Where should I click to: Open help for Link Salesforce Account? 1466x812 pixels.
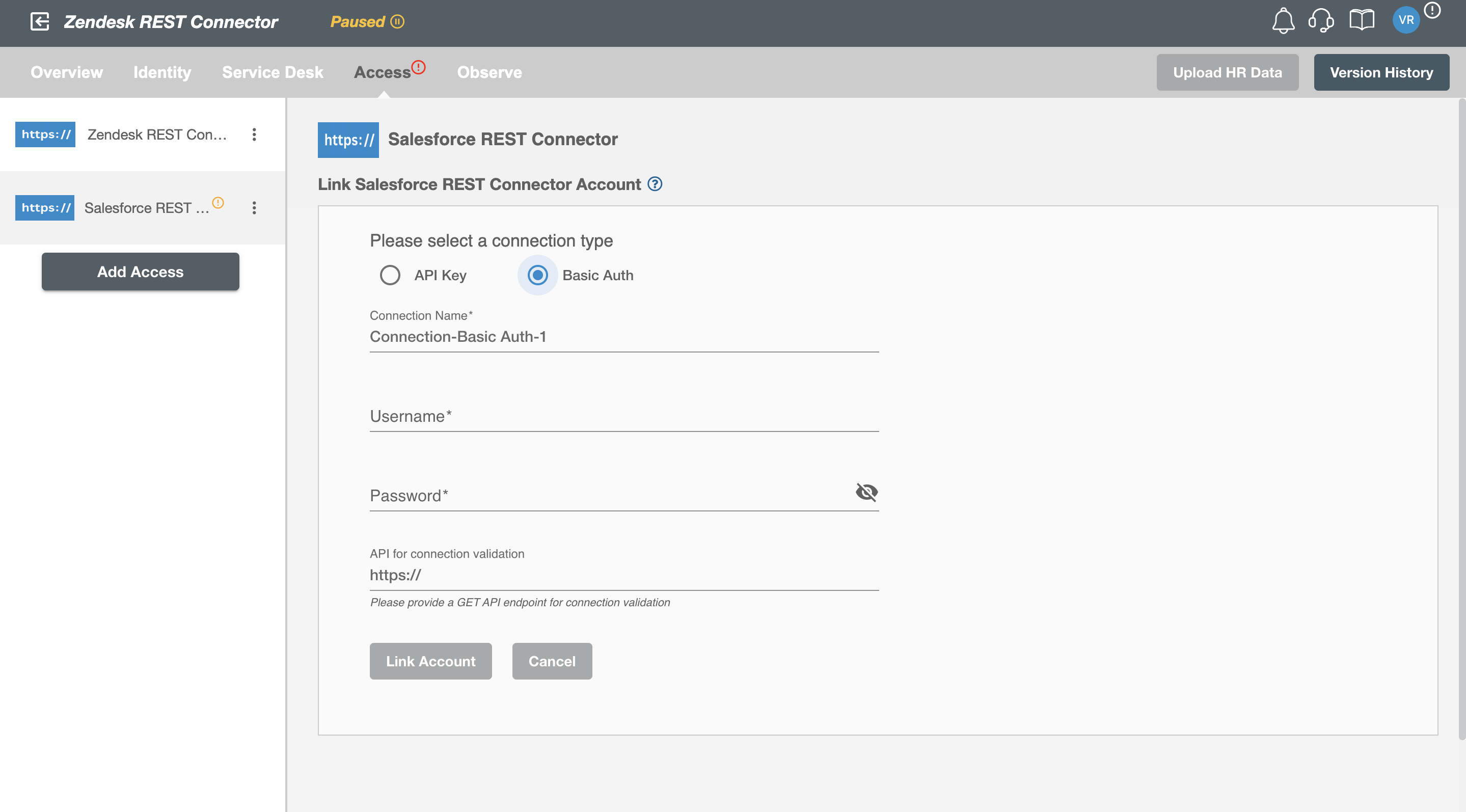655,184
